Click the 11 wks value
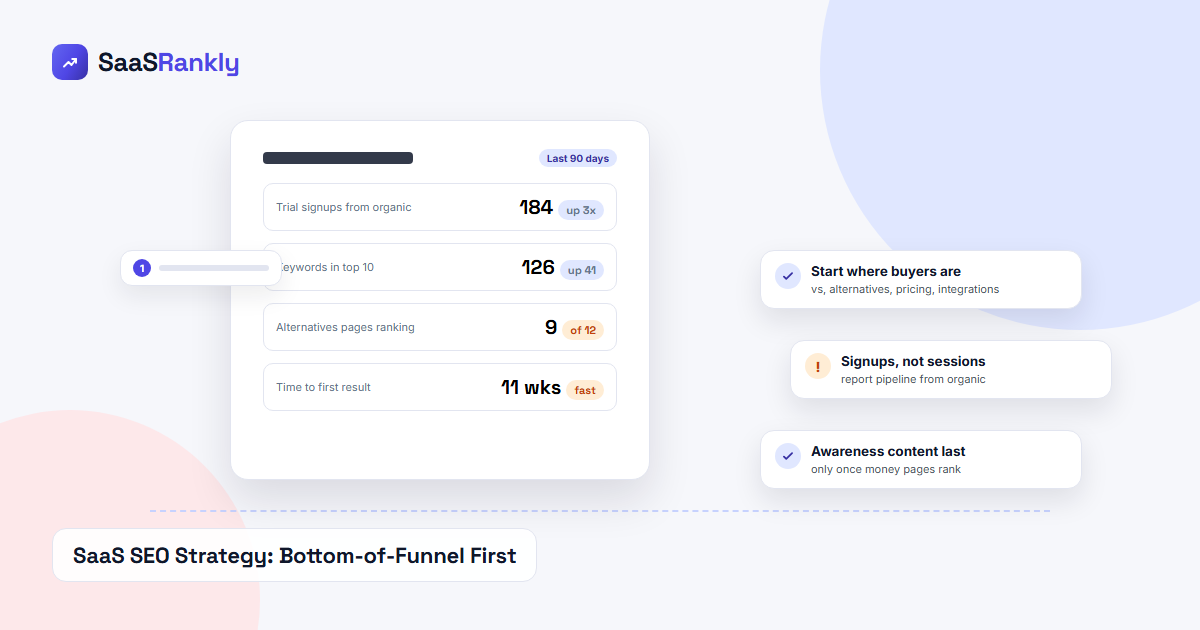Image resolution: width=1200 pixels, height=630 pixels. [531, 387]
